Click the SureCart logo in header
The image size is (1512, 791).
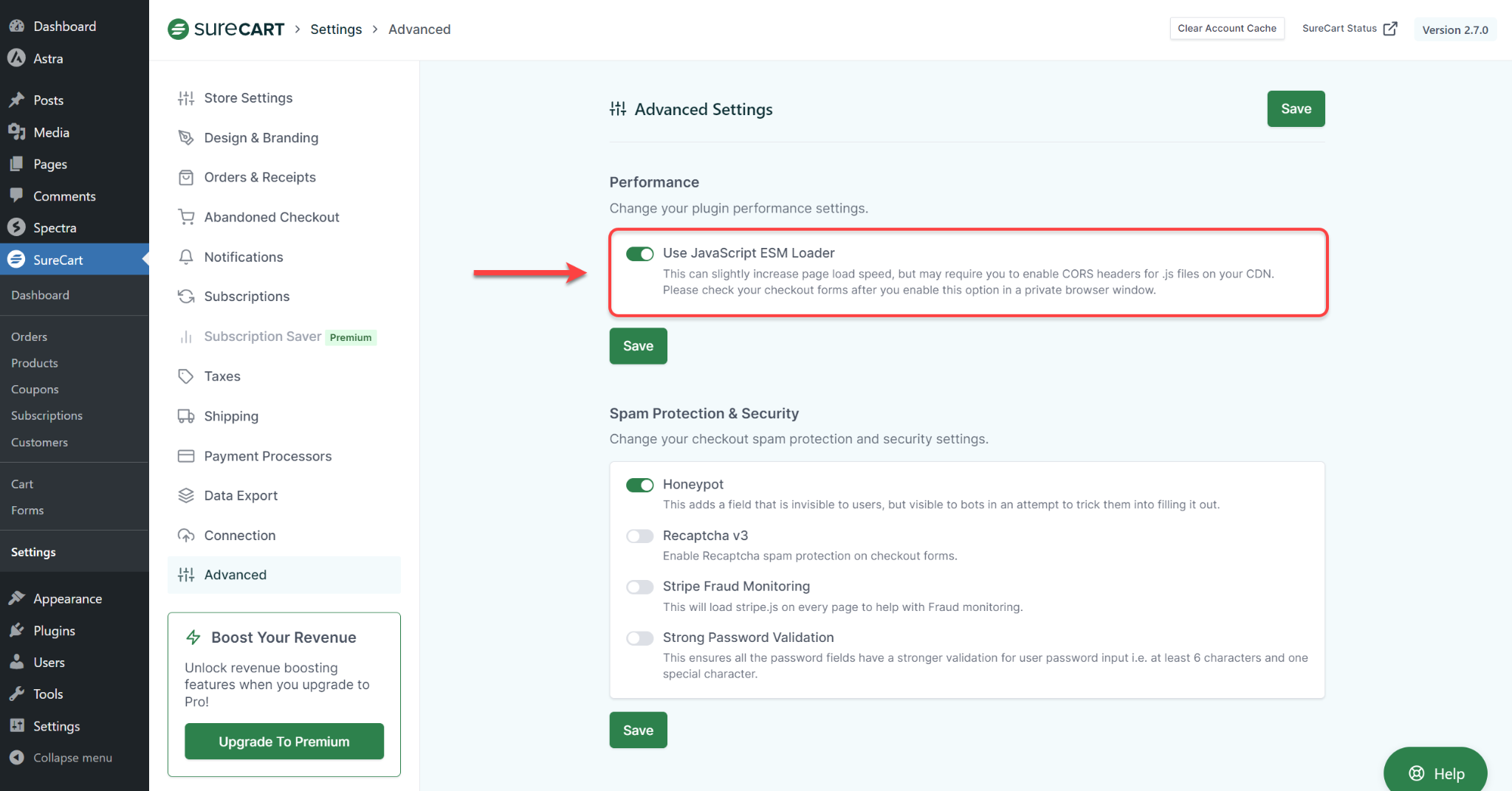(x=226, y=29)
